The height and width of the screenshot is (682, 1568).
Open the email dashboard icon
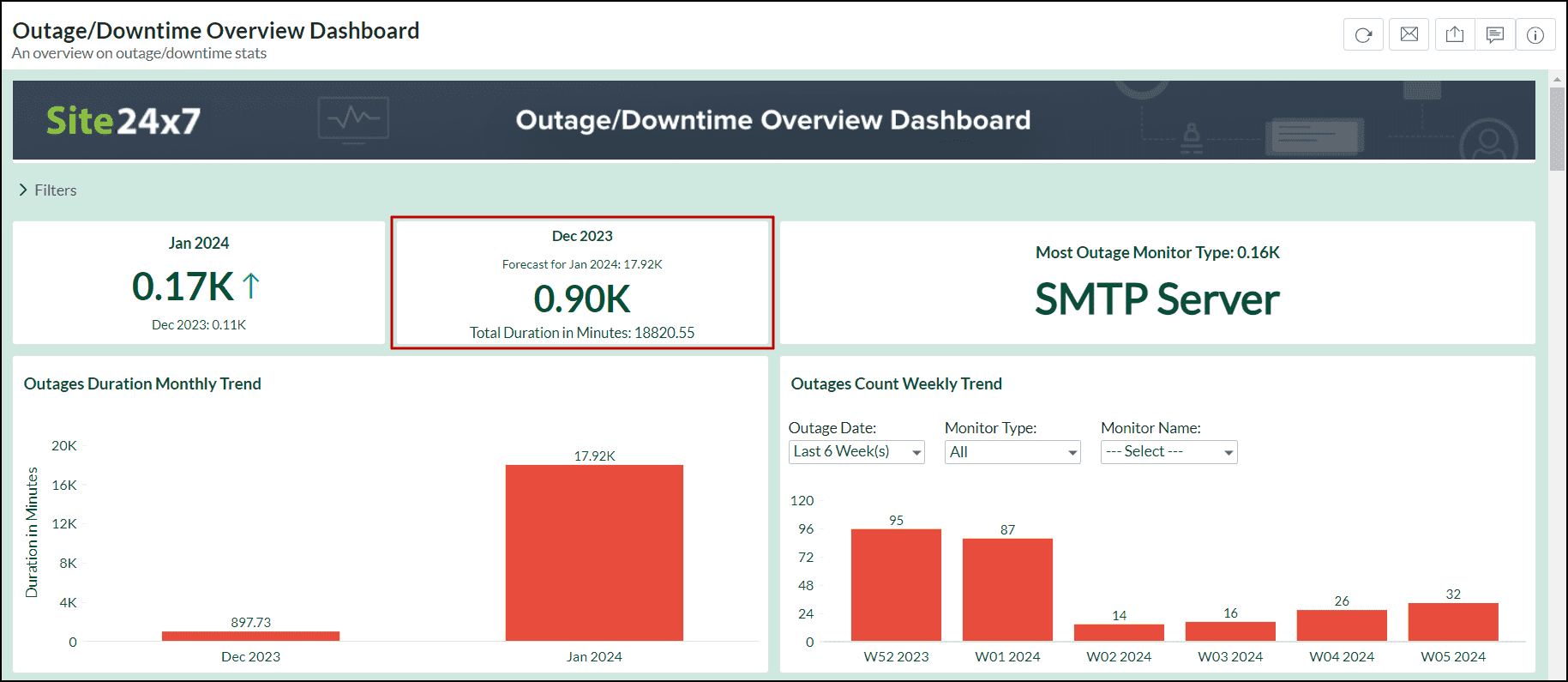(1409, 35)
